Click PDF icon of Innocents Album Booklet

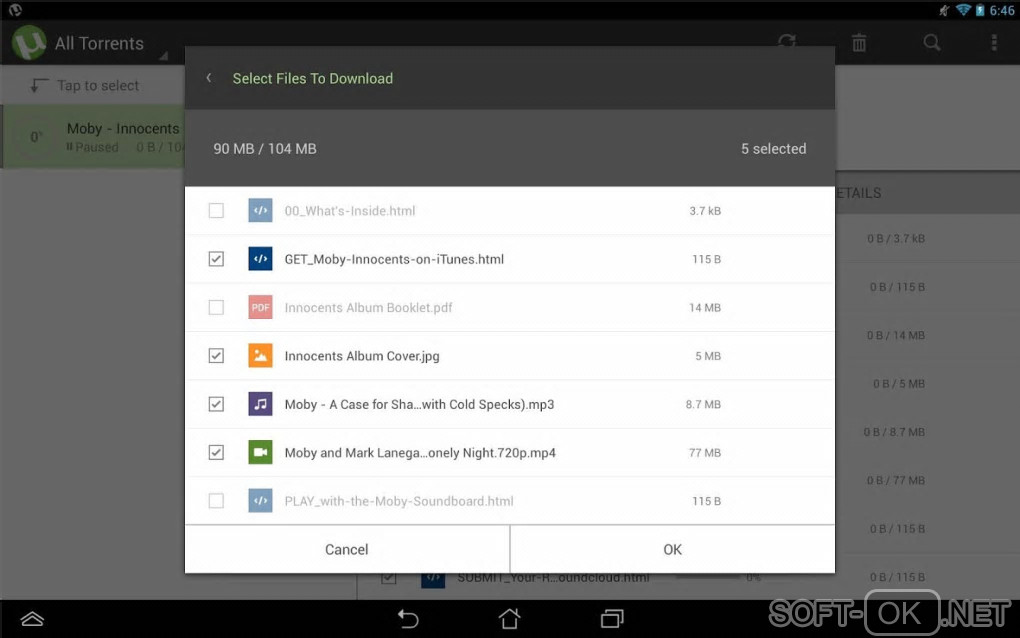coord(260,307)
